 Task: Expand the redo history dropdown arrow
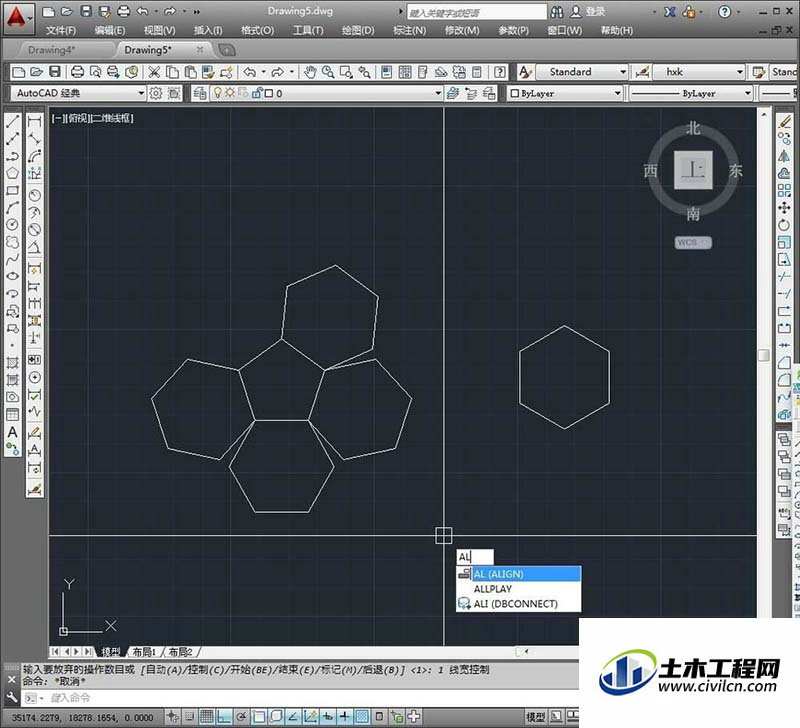[292, 72]
